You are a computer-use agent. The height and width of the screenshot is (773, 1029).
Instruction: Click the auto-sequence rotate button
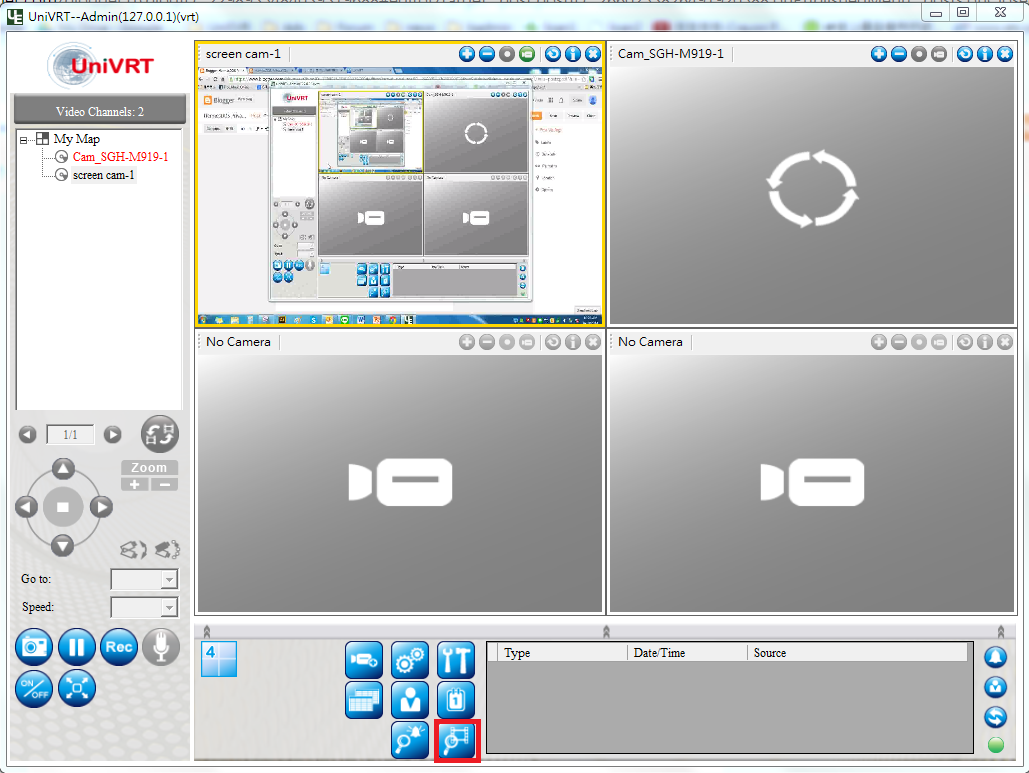click(159, 434)
